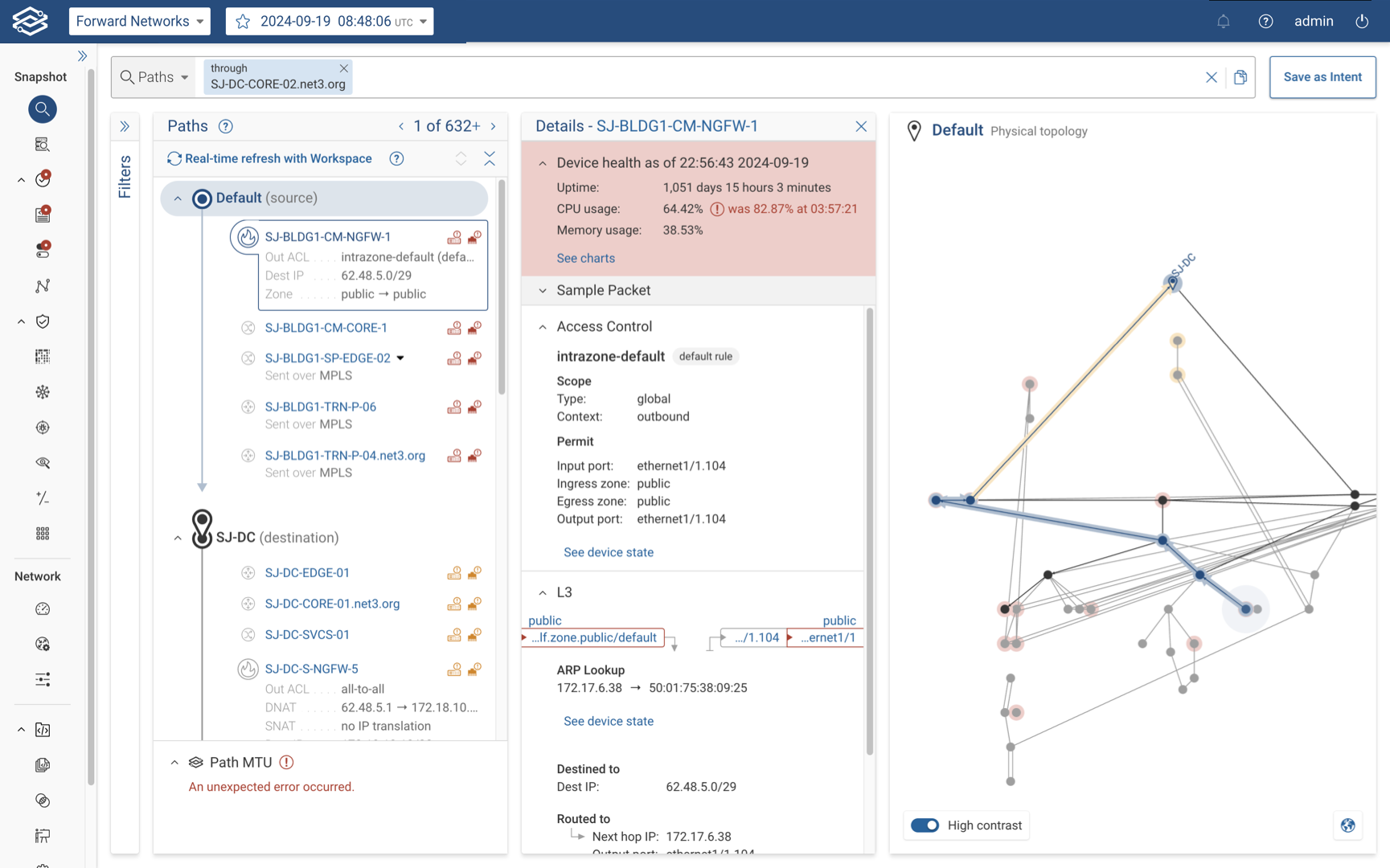This screenshot has width=1390, height=868.
Task: Click the notifications bell icon
Action: [x=1224, y=22]
